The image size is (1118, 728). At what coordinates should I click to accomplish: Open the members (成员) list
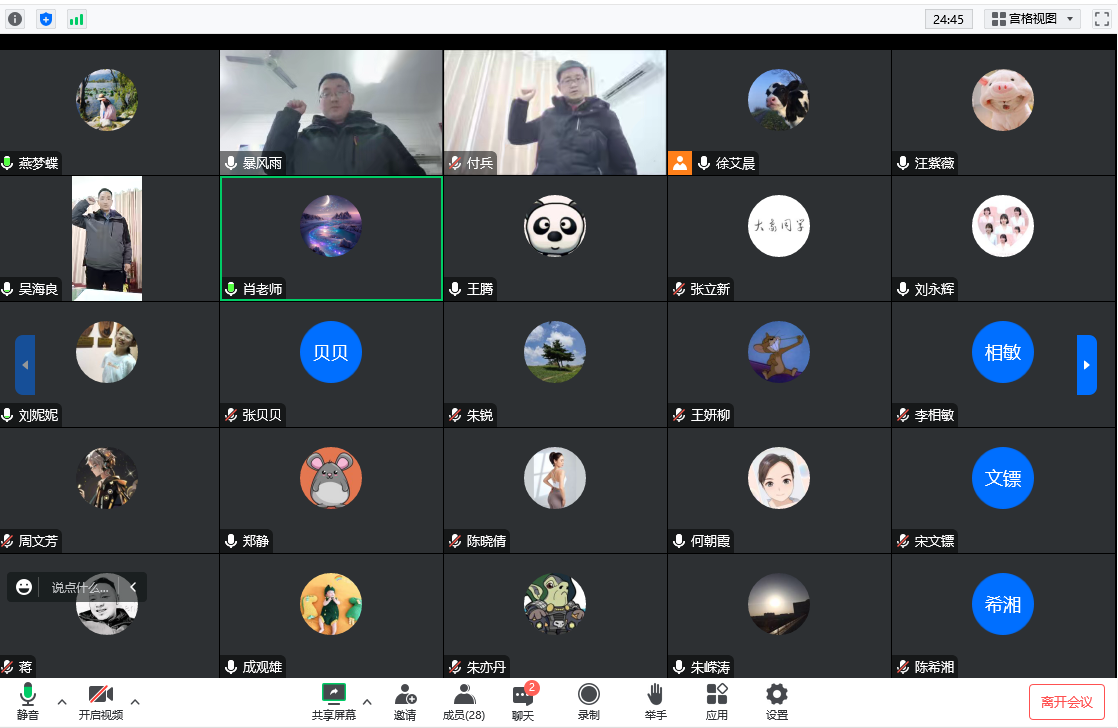click(464, 701)
